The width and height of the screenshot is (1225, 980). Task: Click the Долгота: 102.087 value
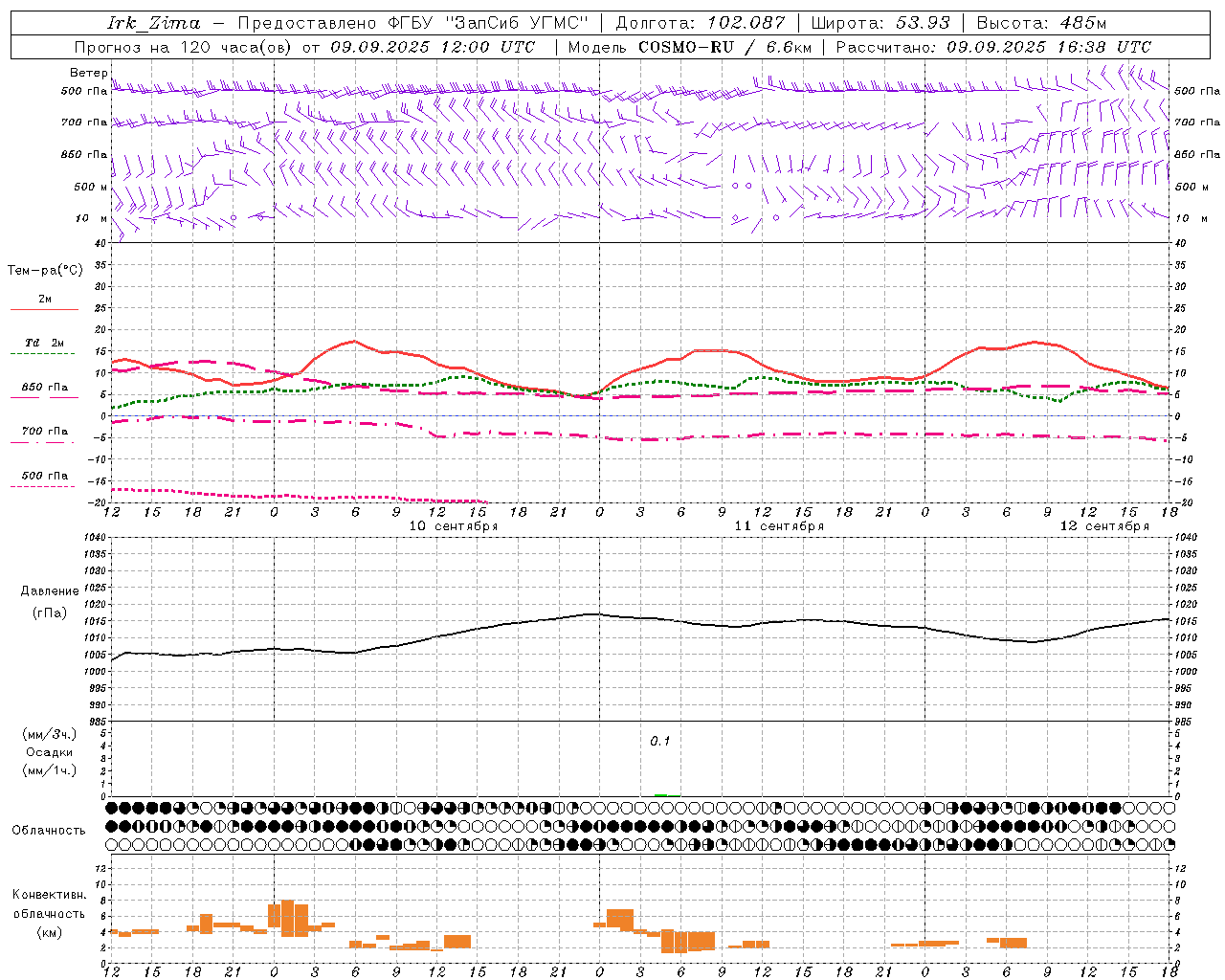pyautogui.click(x=701, y=23)
